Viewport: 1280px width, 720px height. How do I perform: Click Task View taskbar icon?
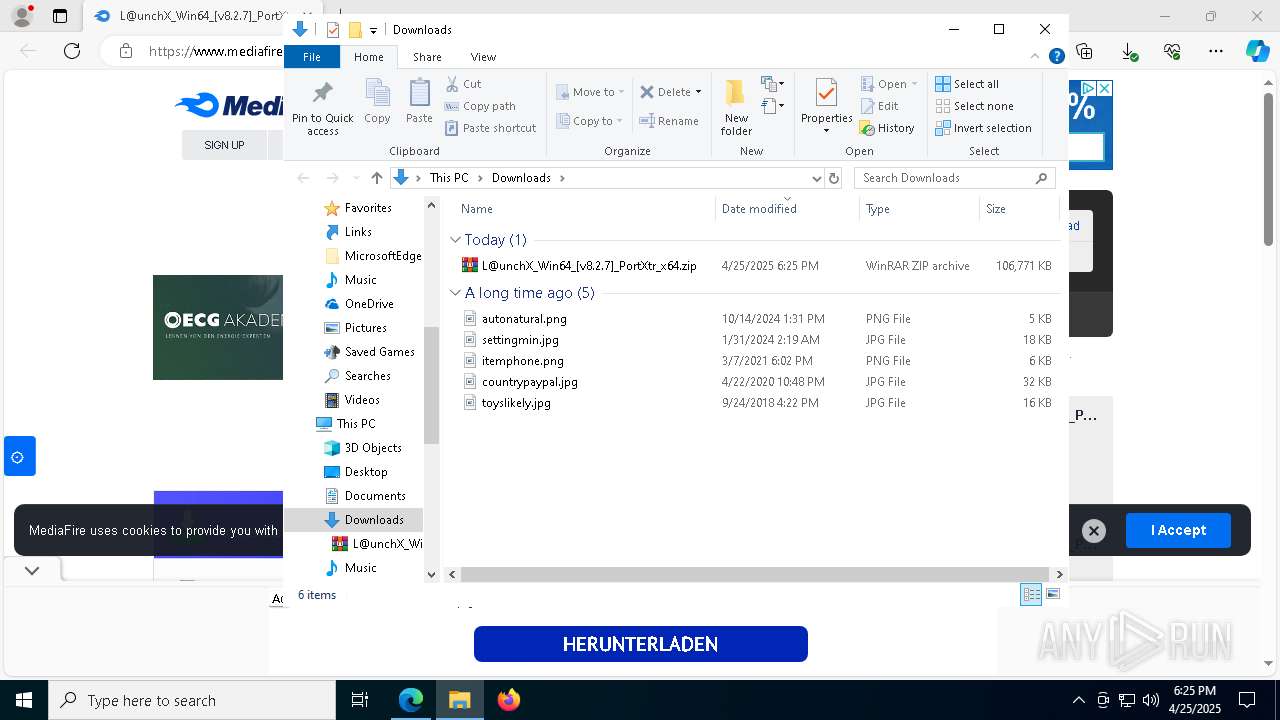point(360,700)
